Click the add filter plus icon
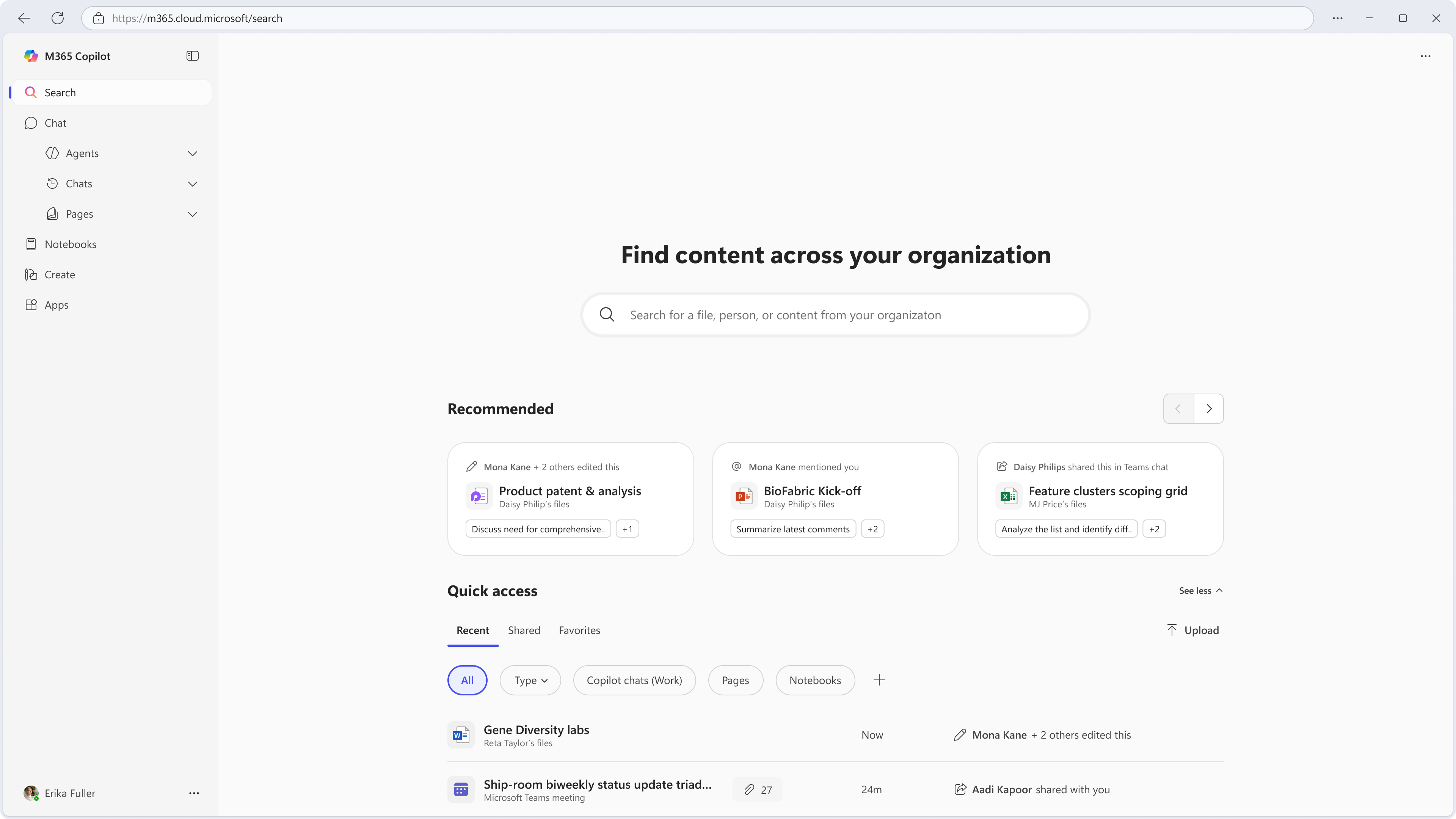1456x819 pixels. [879, 680]
